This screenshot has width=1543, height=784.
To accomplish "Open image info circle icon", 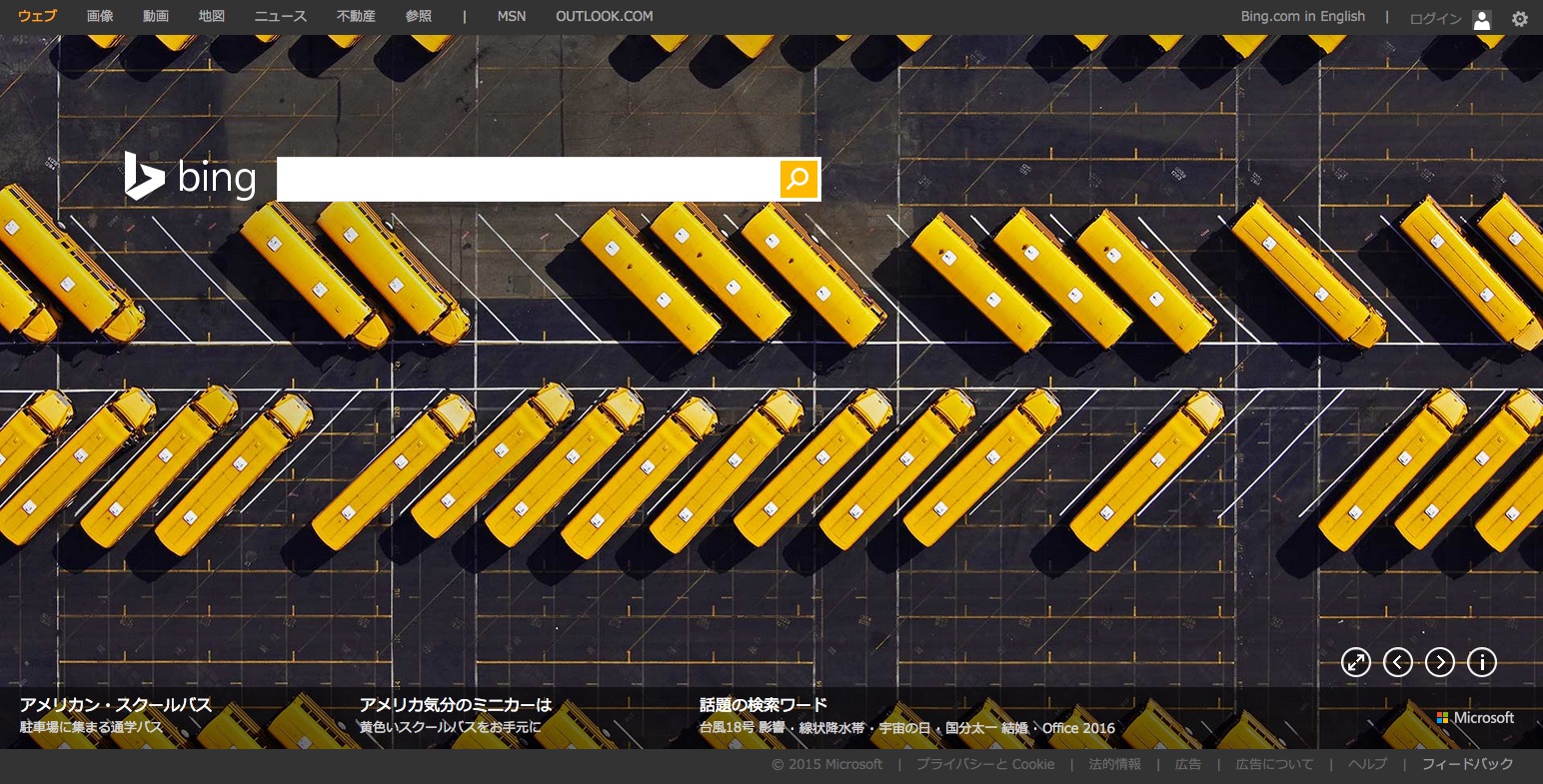I will (x=1481, y=662).
